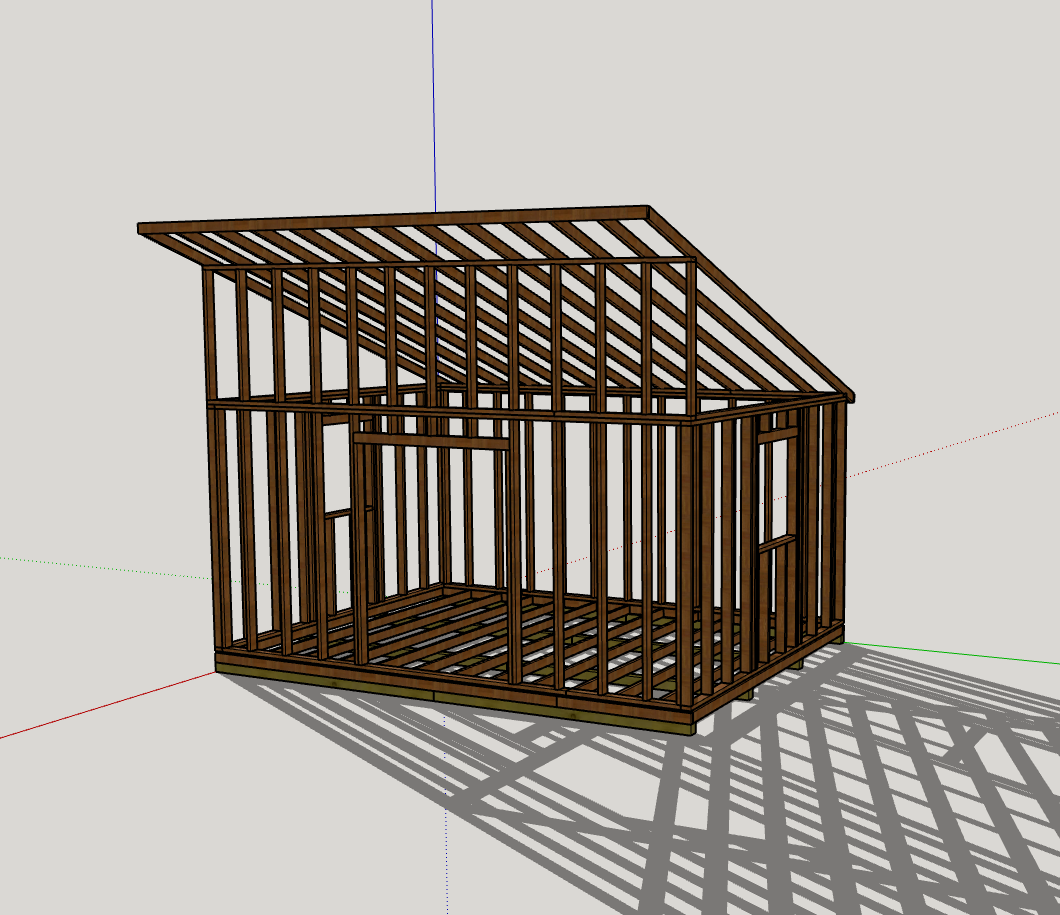
Task: Select the solid green axis line at right
Action: [953, 653]
